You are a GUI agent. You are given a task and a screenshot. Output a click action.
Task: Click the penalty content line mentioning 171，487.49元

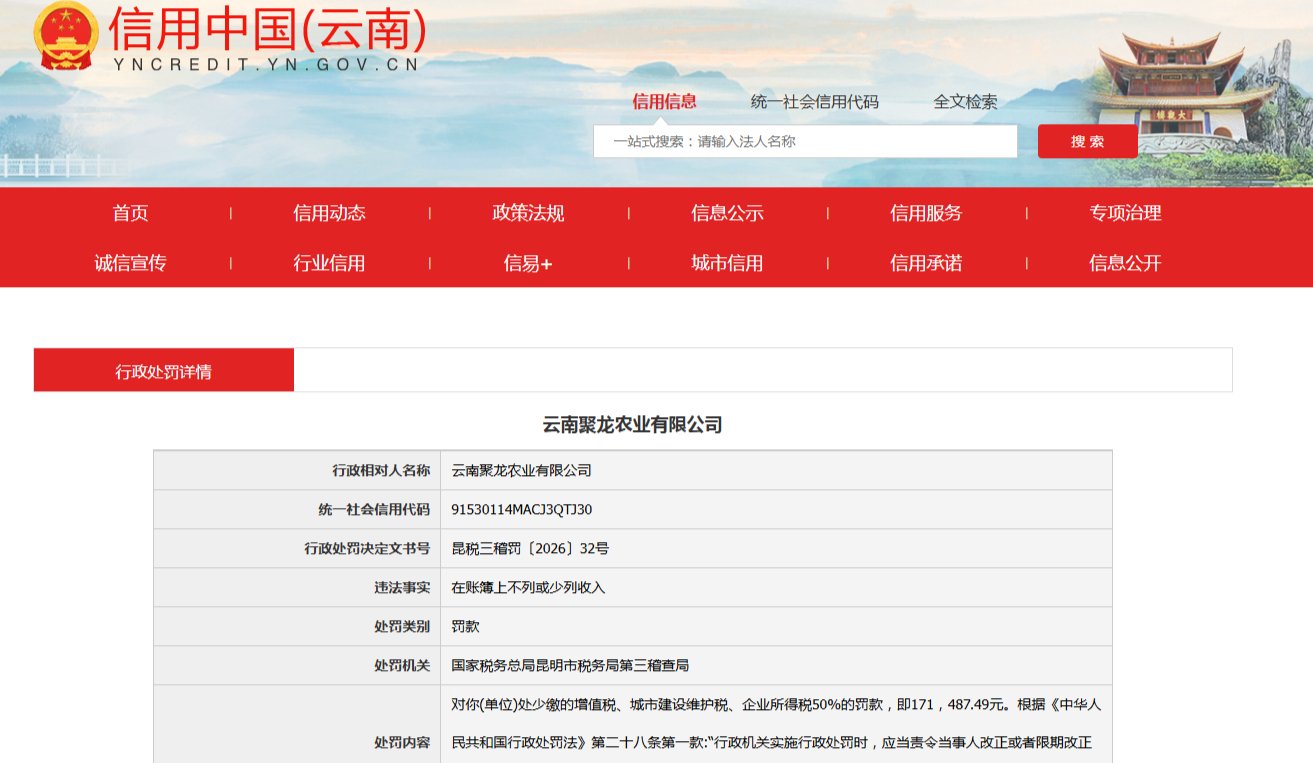[776, 704]
